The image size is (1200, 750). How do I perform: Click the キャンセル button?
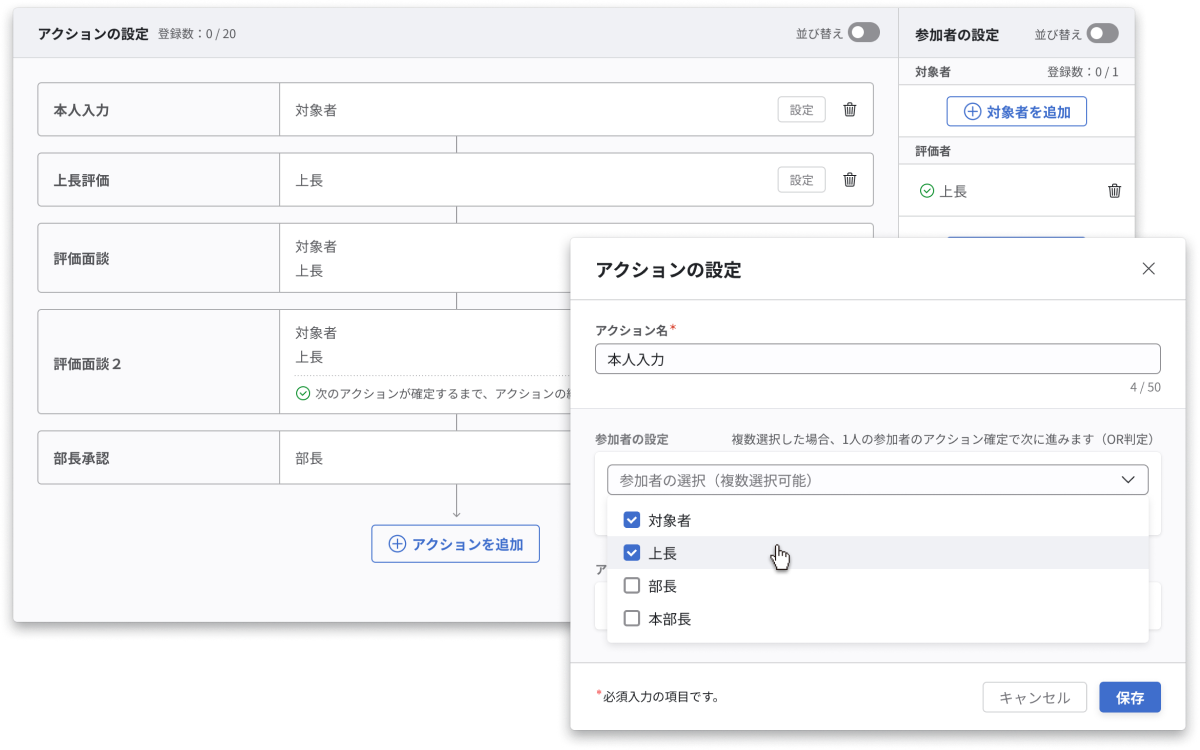1034,698
